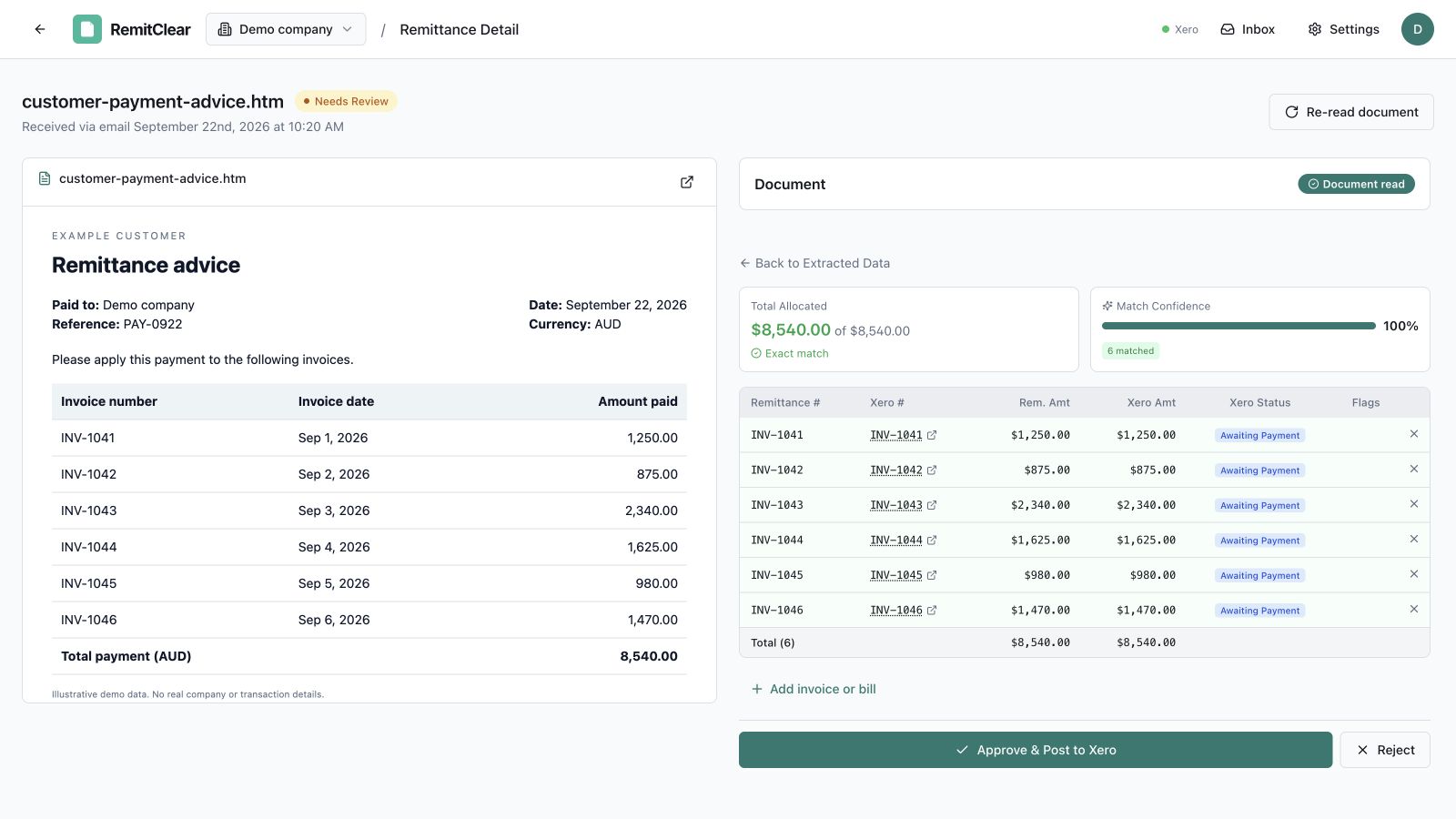Click the Document read badge

[1356, 184]
